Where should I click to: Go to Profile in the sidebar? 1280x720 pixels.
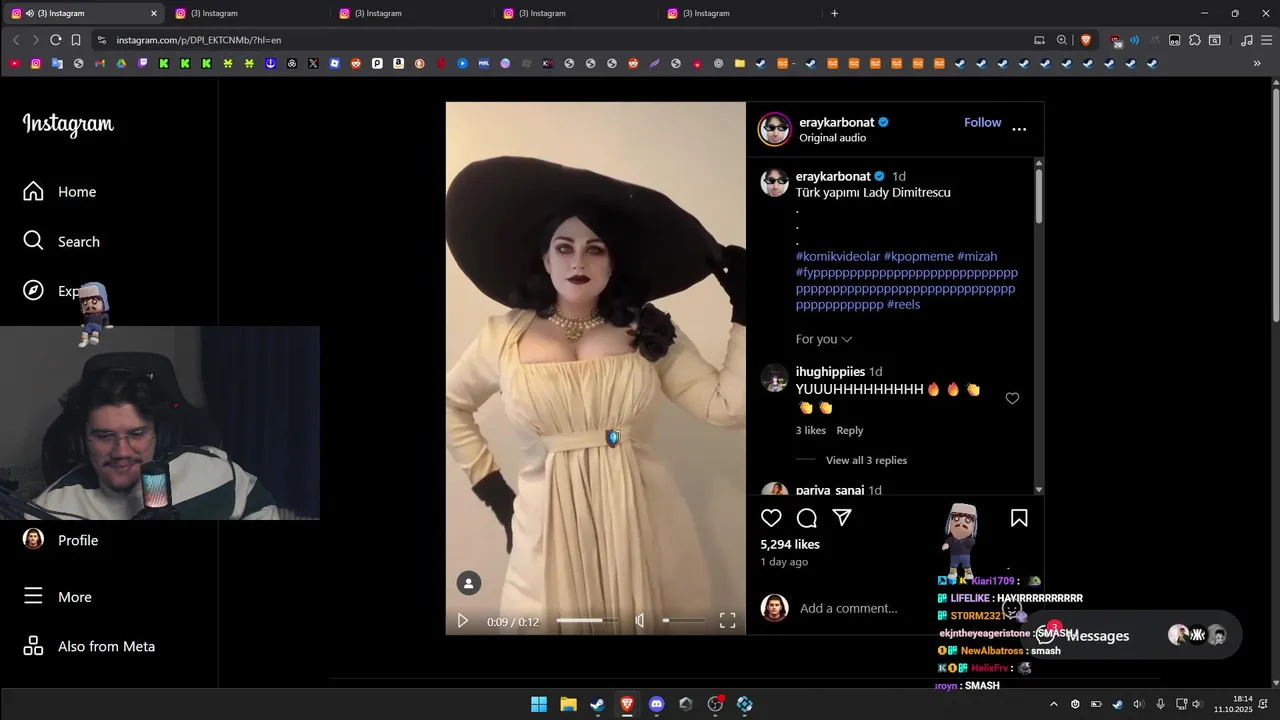[x=61, y=540]
